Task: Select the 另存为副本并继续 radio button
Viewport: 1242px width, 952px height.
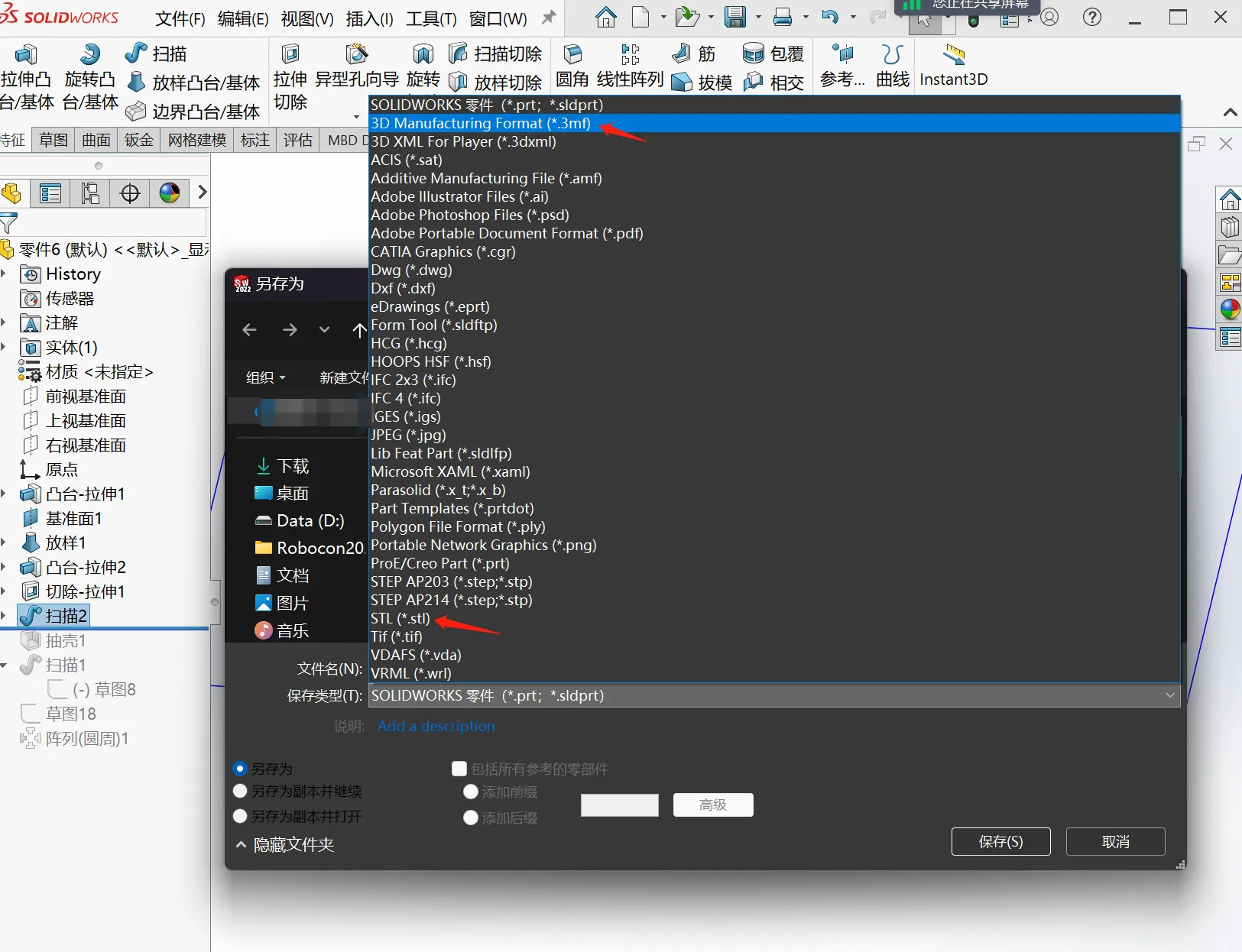Action: (x=240, y=792)
